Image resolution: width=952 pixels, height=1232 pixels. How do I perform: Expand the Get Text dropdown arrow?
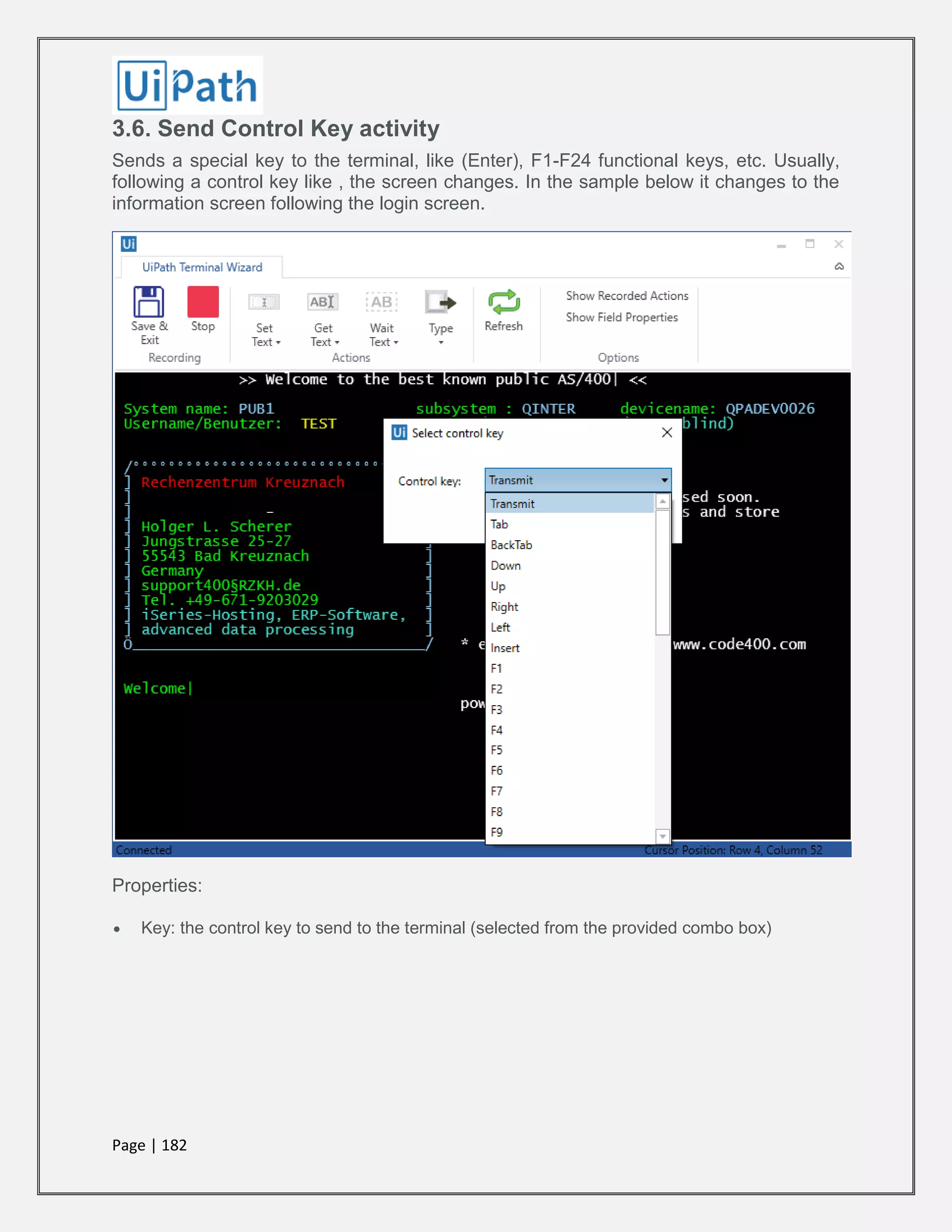[337, 343]
